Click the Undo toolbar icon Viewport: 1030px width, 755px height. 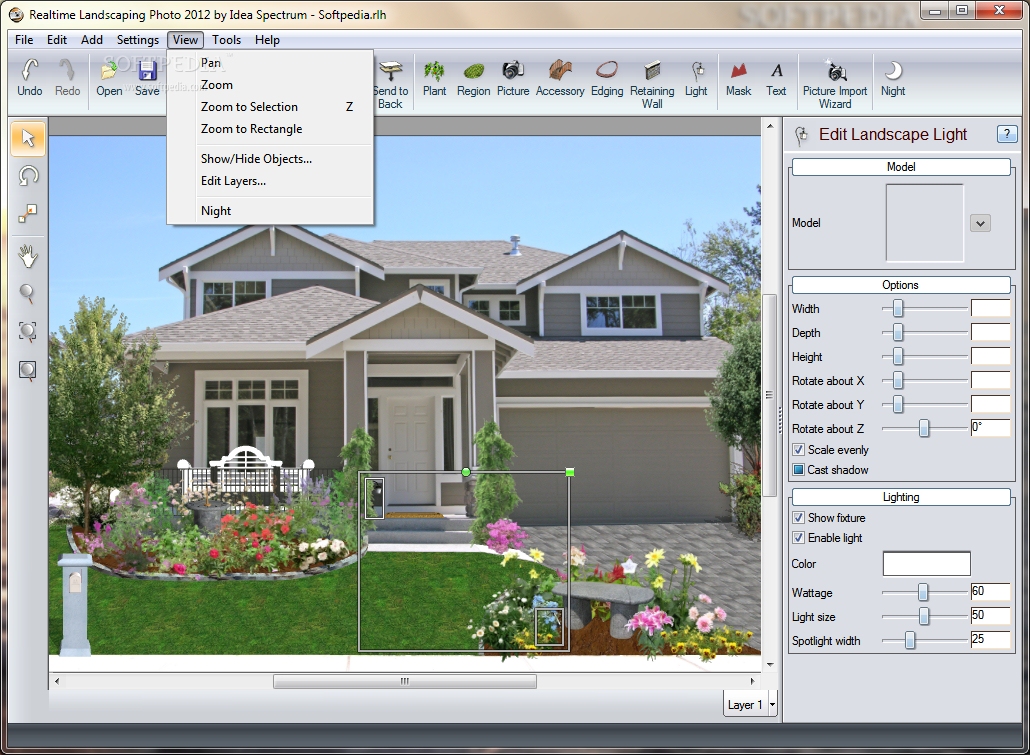click(30, 78)
